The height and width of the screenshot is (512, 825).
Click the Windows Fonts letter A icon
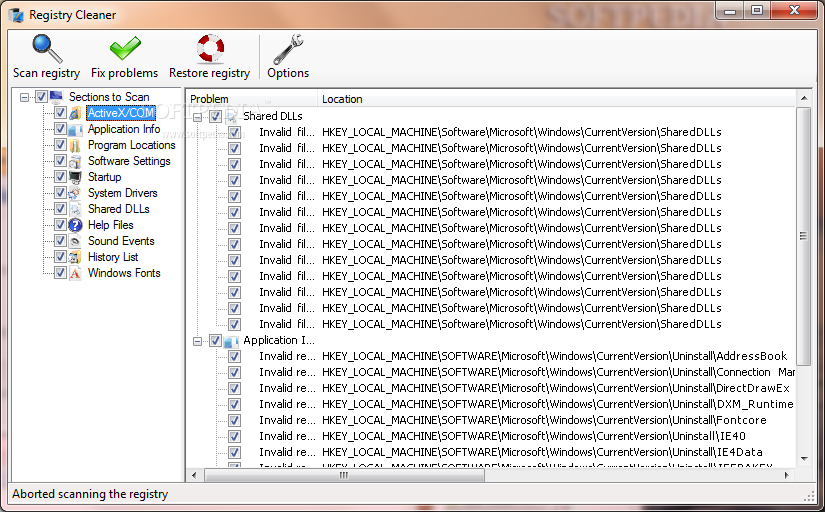75,273
